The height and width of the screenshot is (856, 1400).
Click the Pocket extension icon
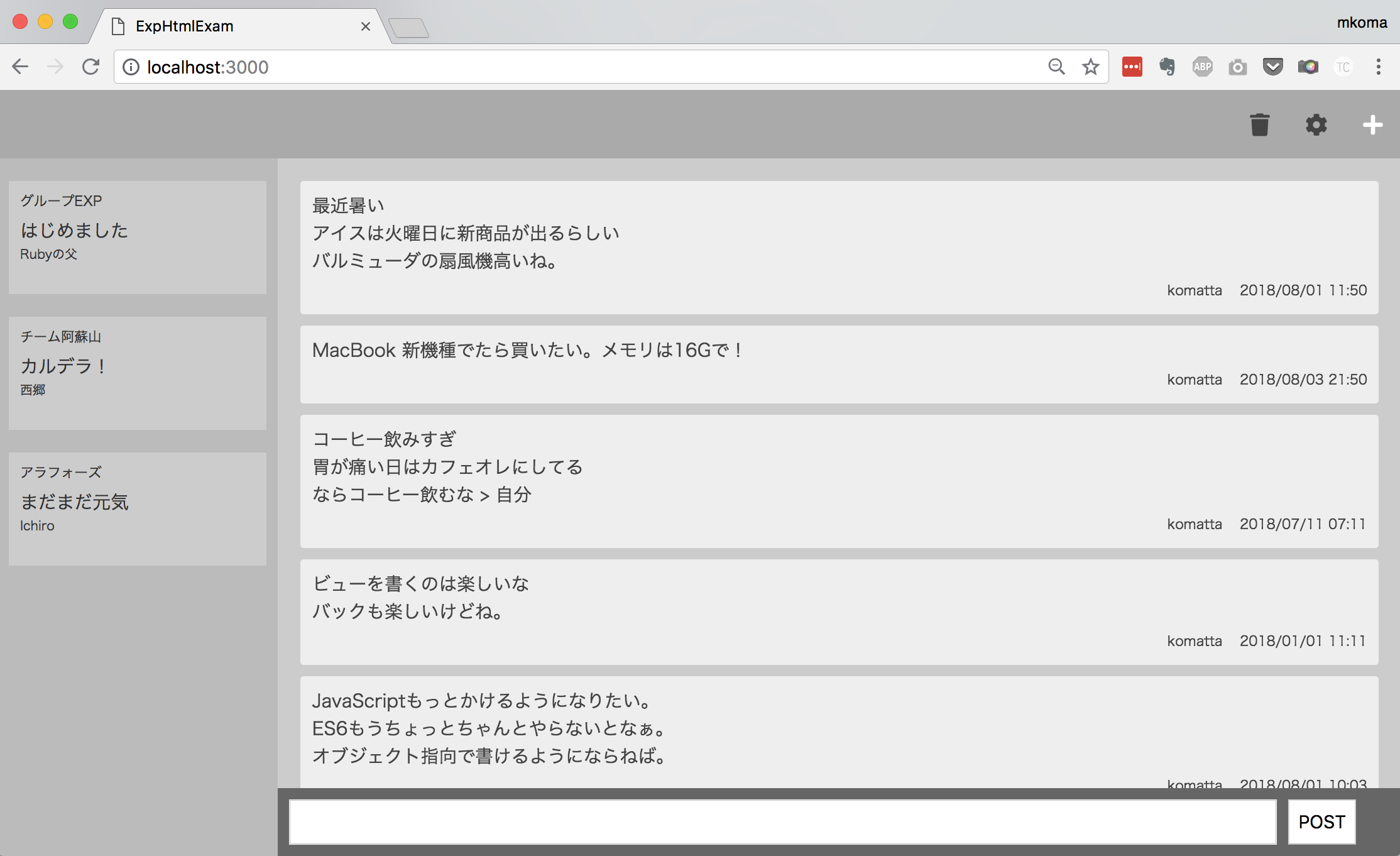(x=1272, y=67)
